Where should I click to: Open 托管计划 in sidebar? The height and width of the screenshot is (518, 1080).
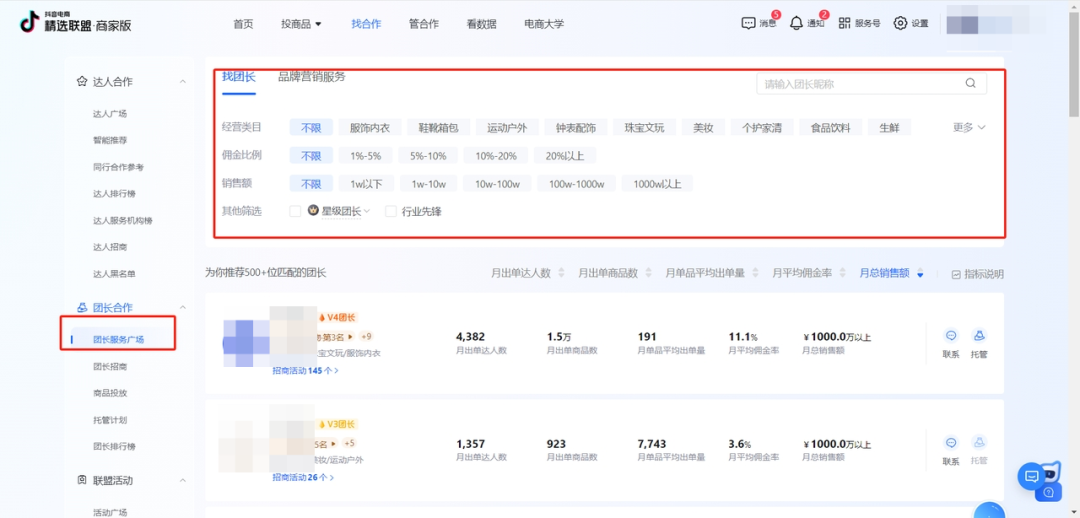[x=110, y=420]
